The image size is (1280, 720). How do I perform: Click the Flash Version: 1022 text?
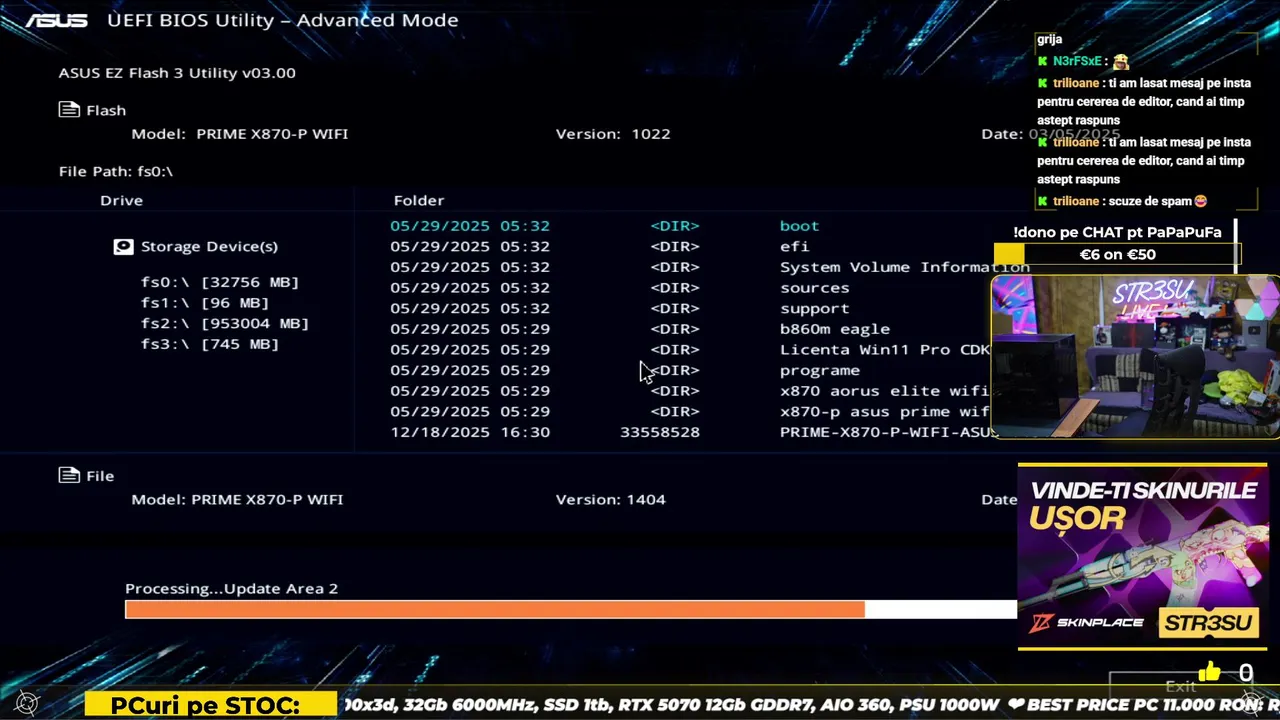[x=613, y=133]
